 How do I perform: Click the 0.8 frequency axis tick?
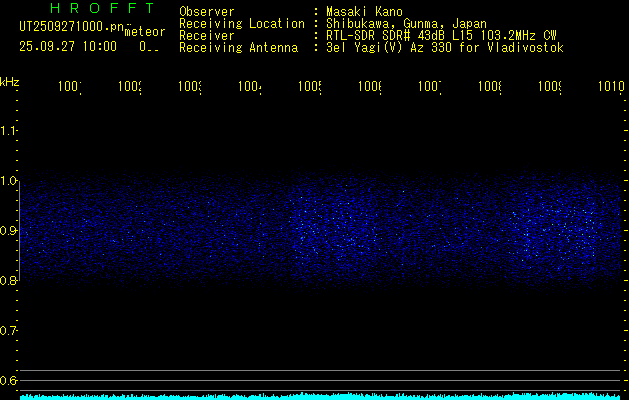pos(10,281)
